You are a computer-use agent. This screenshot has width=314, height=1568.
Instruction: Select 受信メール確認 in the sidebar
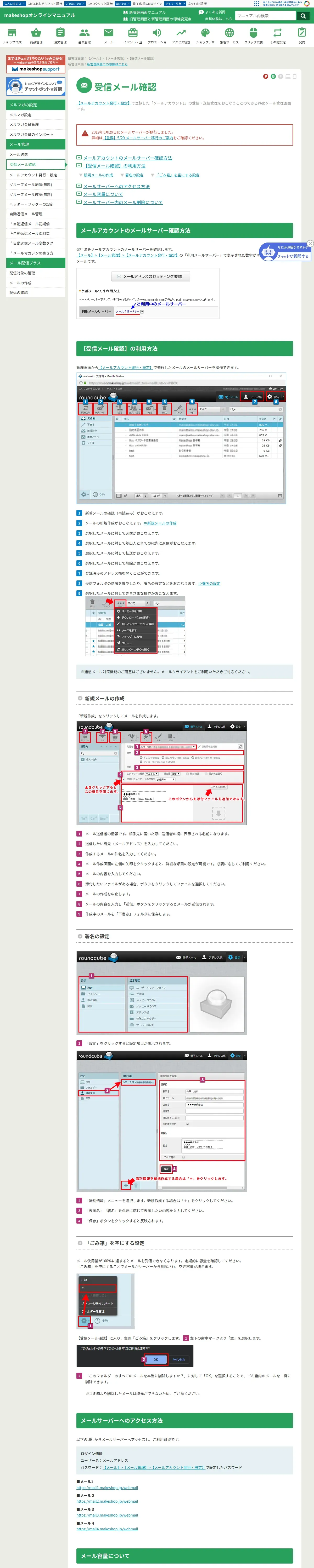point(35,164)
